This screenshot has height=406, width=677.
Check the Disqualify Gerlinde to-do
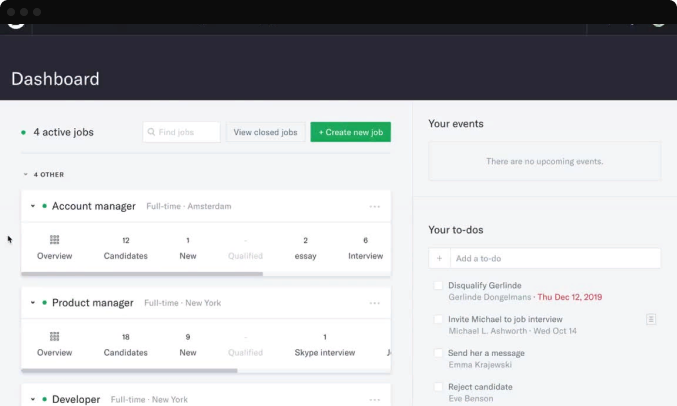(438, 286)
